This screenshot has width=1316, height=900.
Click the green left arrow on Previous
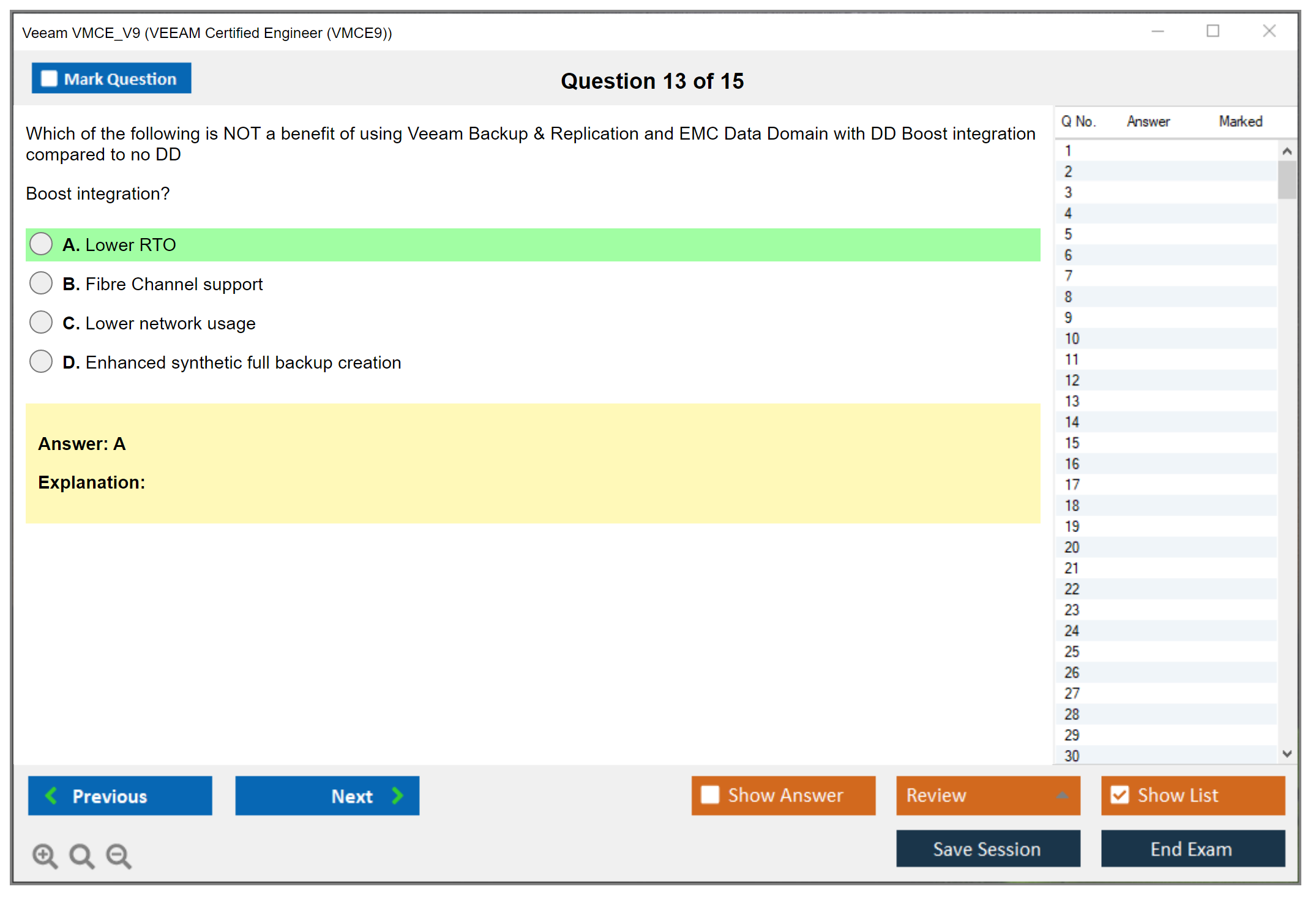click(51, 795)
